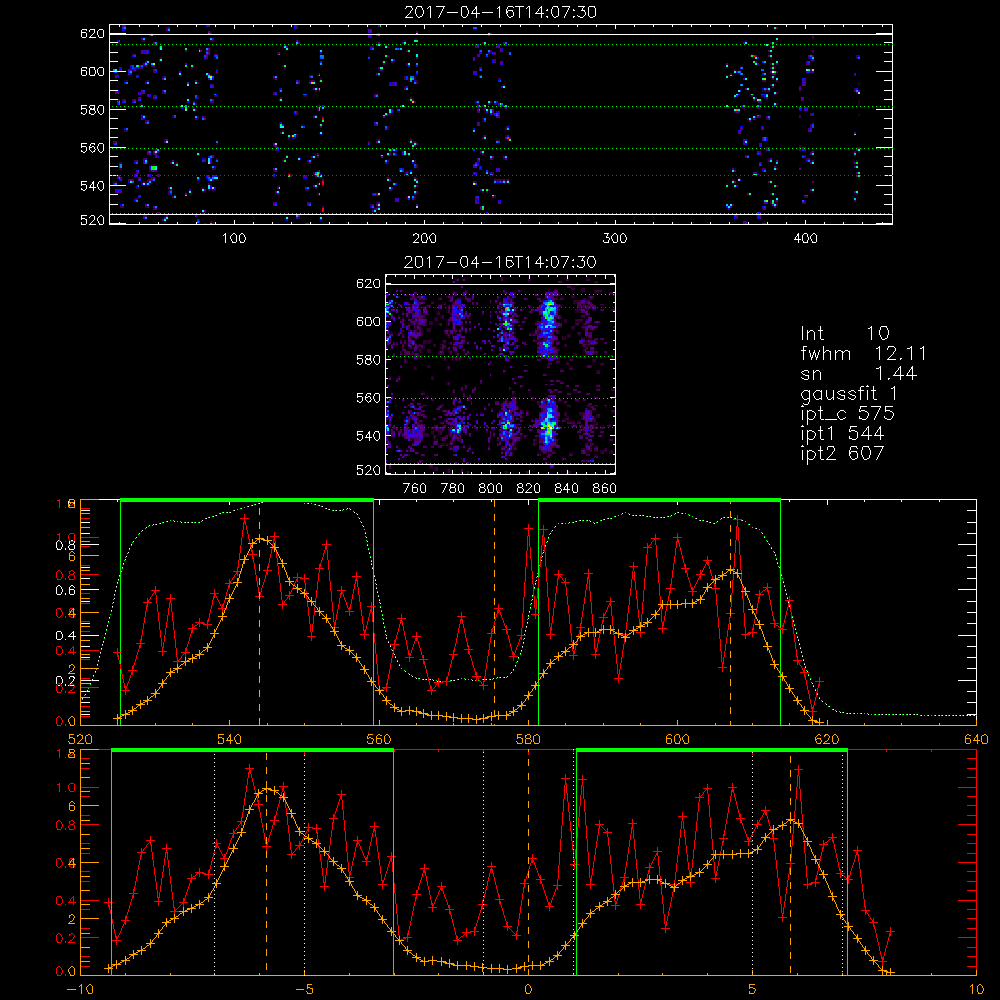Image resolution: width=1000 pixels, height=1000 pixels.
Task: Click y-axis label 540 of the small middle spectrogram
Action: [x=368, y=436]
